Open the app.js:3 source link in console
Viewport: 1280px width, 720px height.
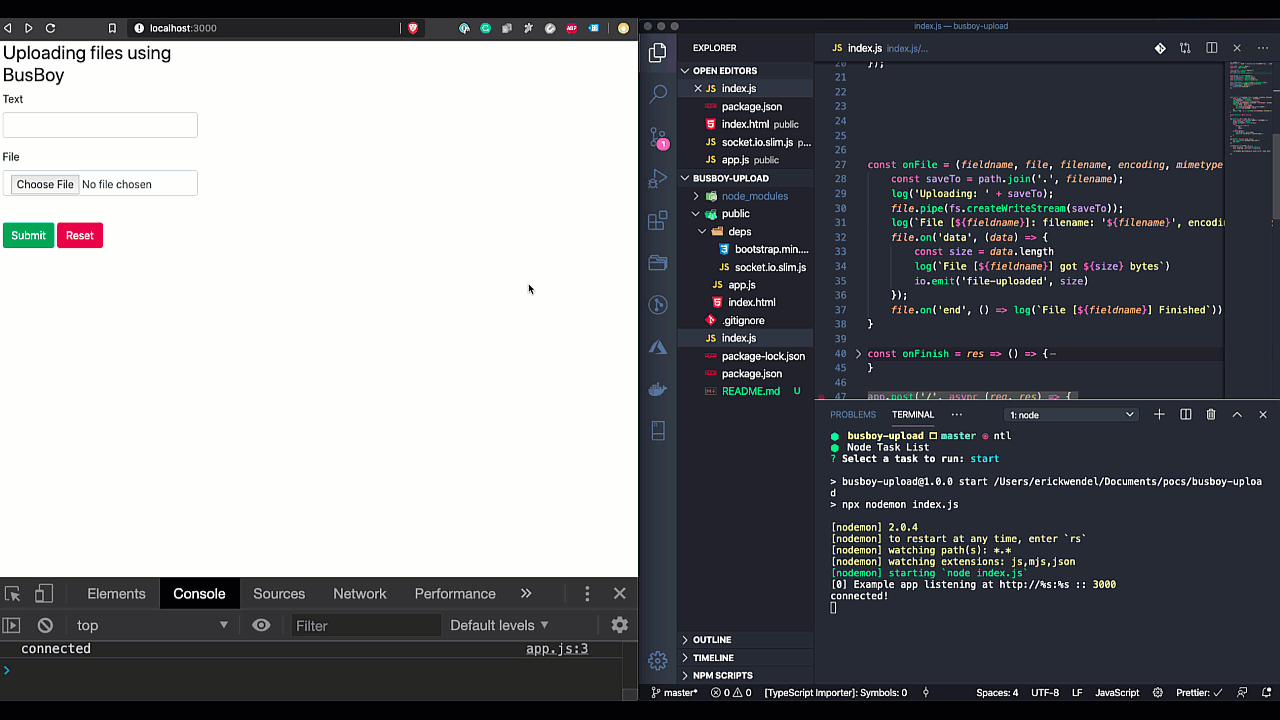tap(557, 649)
